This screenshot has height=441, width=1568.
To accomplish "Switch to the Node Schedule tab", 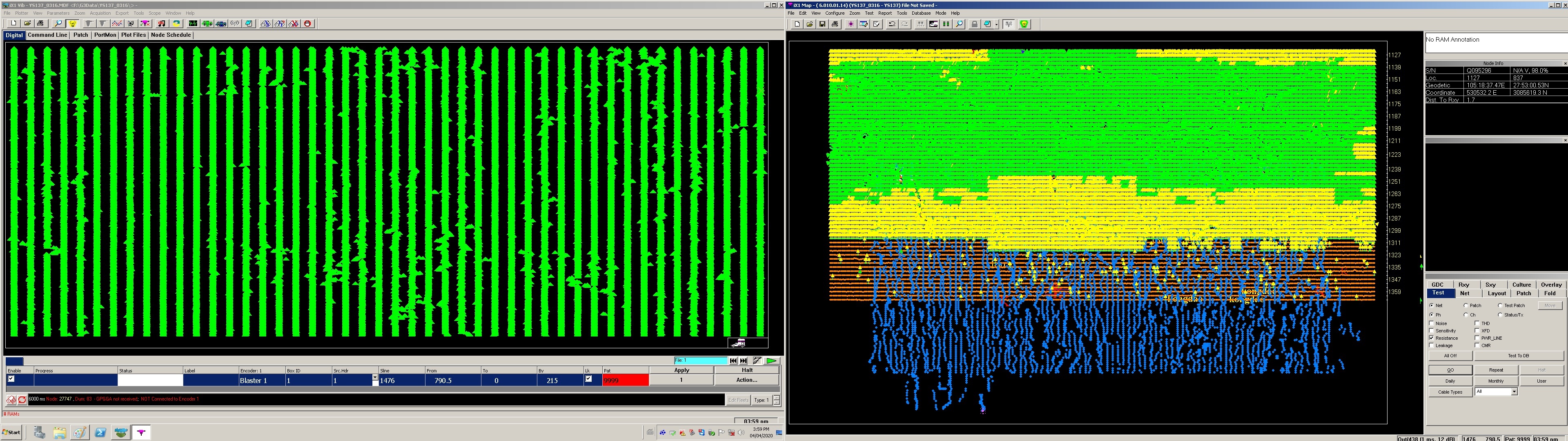I will click(170, 35).
